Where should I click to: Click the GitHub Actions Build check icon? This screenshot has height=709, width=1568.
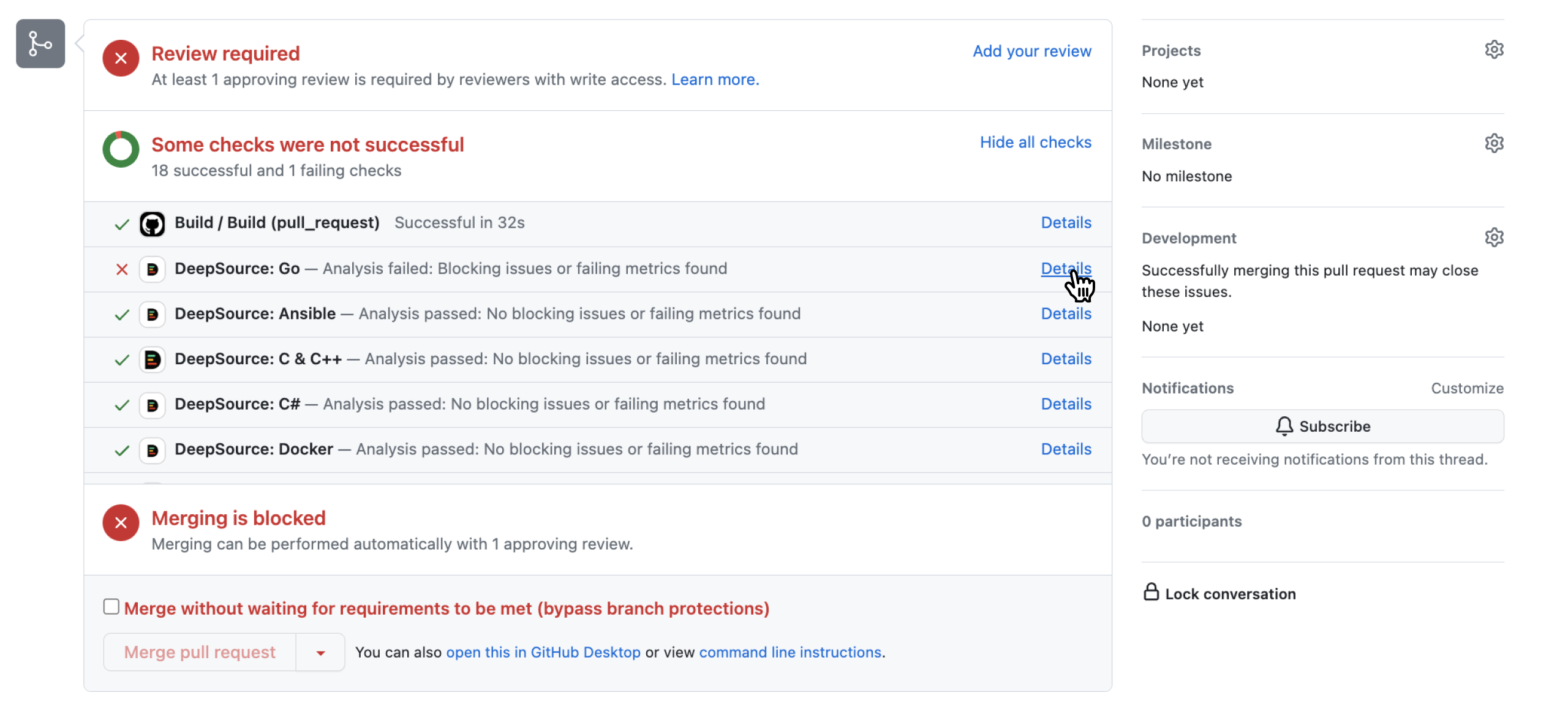point(152,223)
